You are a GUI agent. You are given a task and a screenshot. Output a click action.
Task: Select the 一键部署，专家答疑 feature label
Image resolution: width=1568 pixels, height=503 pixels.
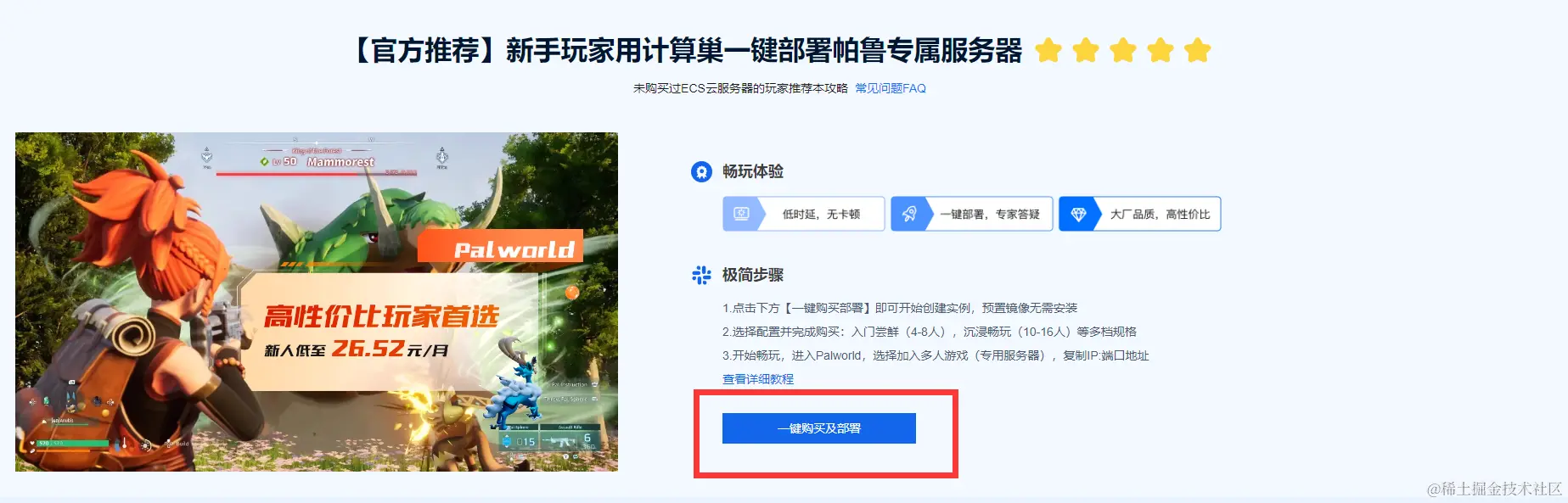[x=990, y=215]
